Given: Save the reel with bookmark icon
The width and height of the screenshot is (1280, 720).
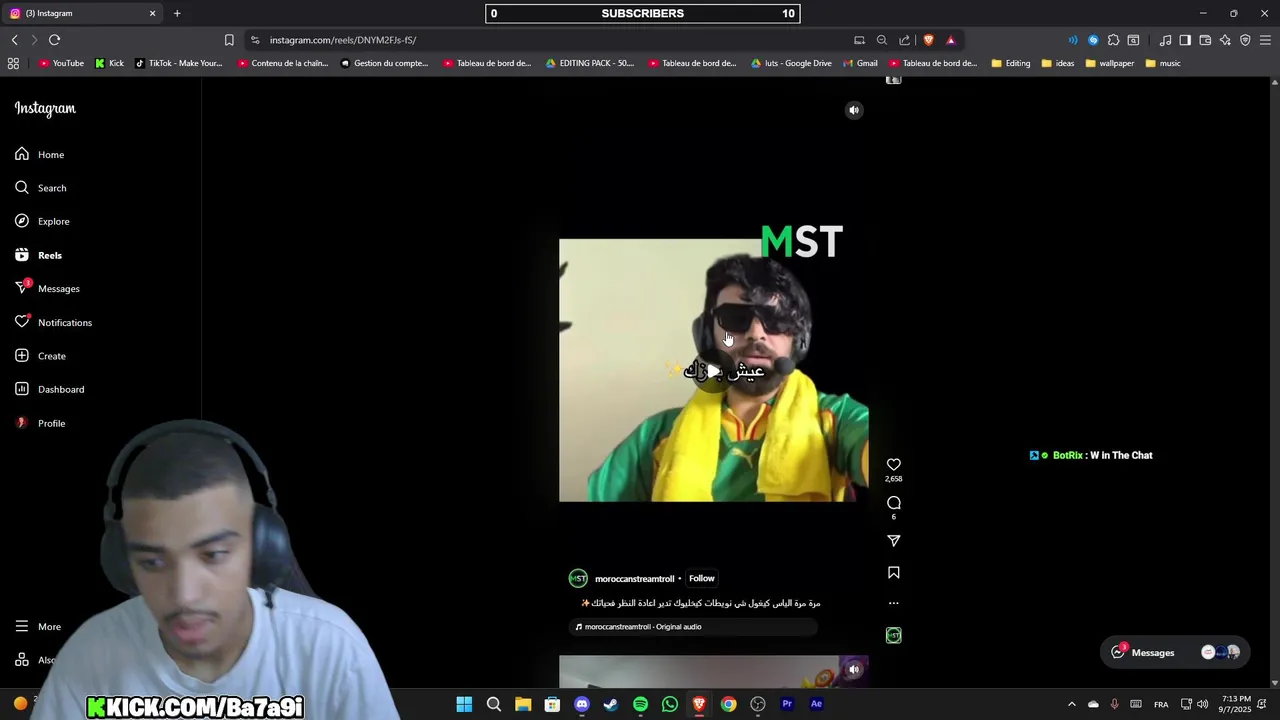Looking at the screenshot, I should point(894,573).
